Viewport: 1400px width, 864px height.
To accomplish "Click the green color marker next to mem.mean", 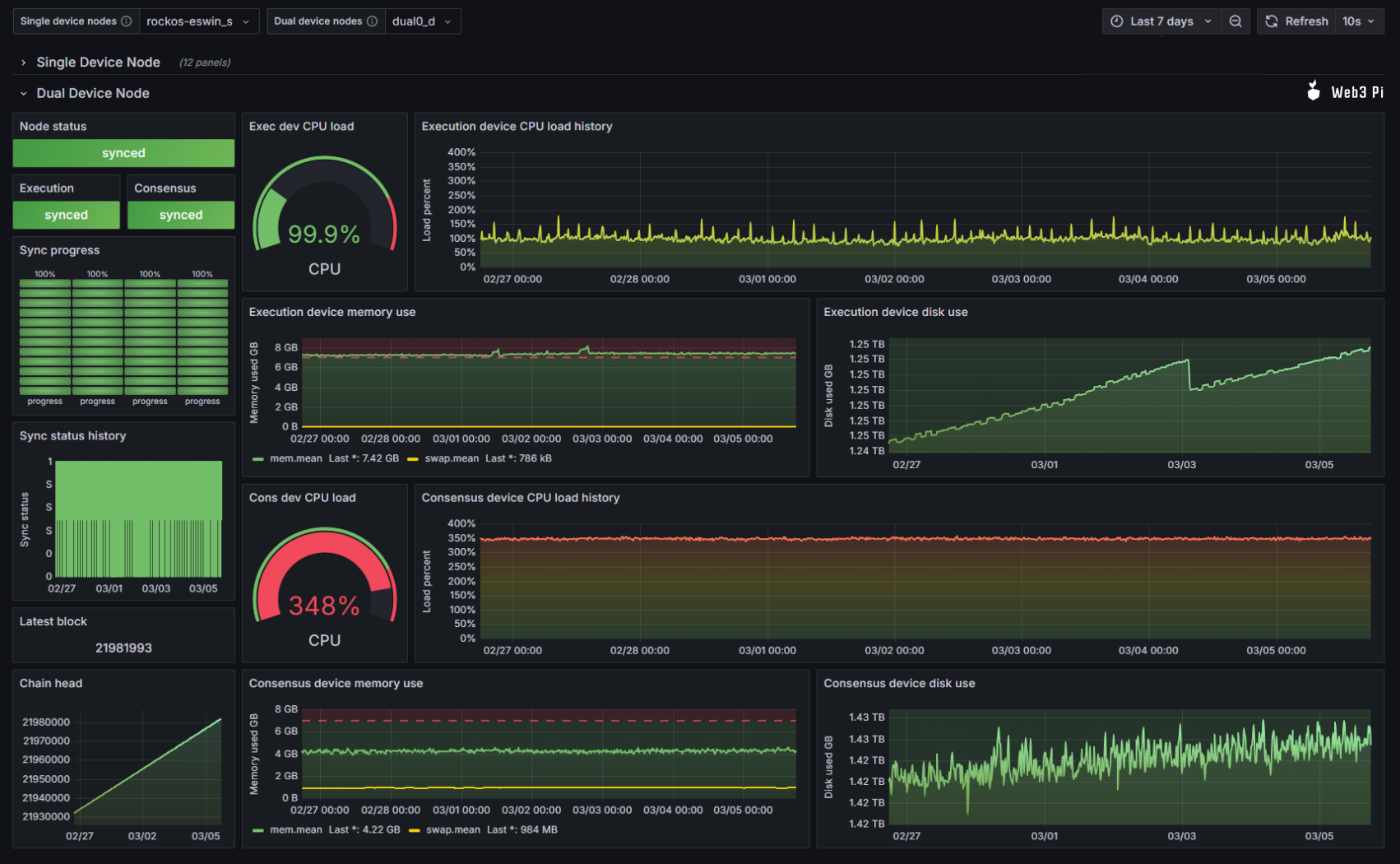I will click(x=257, y=458).
